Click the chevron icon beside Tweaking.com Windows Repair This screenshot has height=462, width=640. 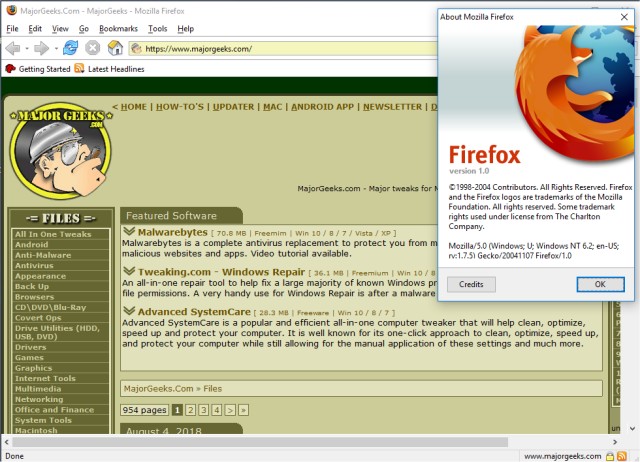coord(129,271)
